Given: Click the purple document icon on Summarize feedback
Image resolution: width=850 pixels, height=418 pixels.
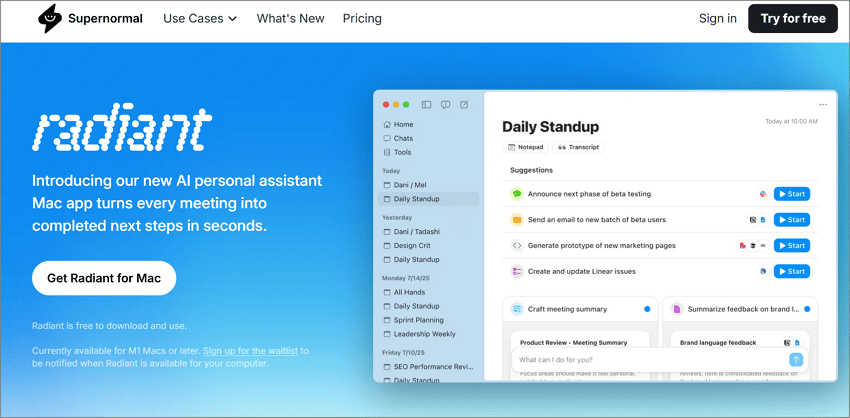Looking at the screenshot, I should [677, 309].
